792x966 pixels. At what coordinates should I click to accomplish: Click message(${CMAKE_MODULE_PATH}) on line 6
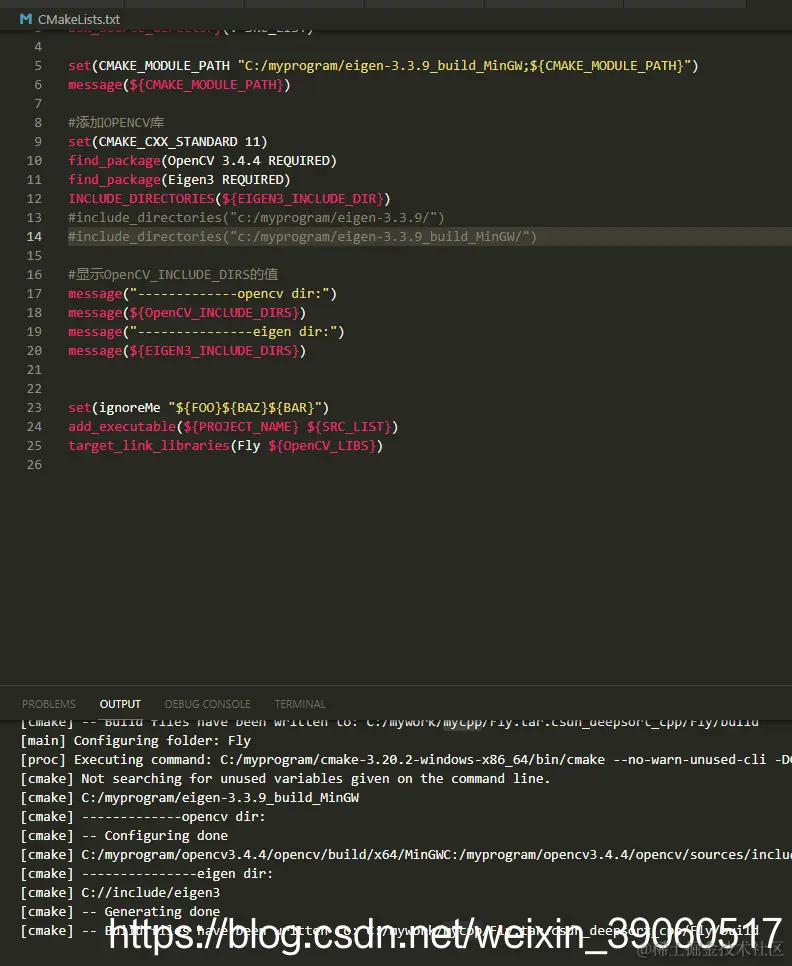click(179, 84)
